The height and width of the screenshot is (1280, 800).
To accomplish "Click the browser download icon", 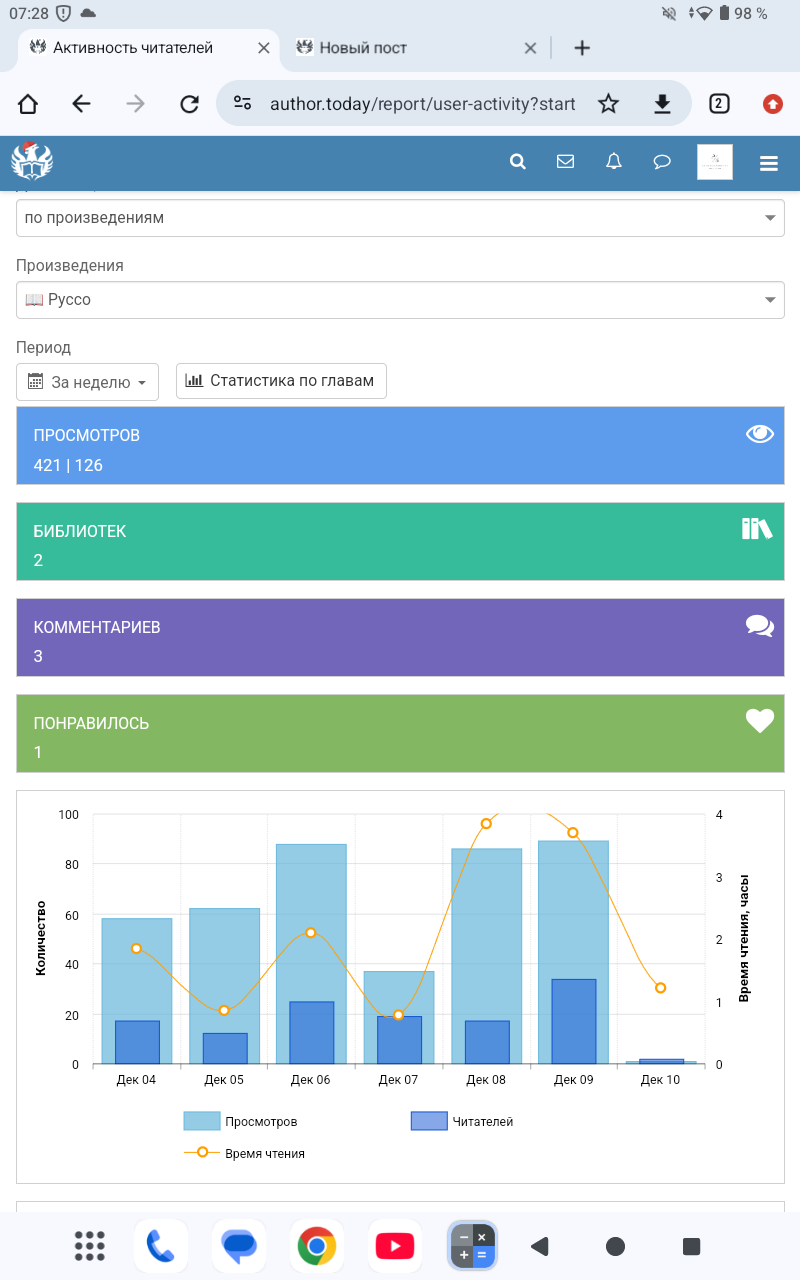I will click(x=661, y=104).
